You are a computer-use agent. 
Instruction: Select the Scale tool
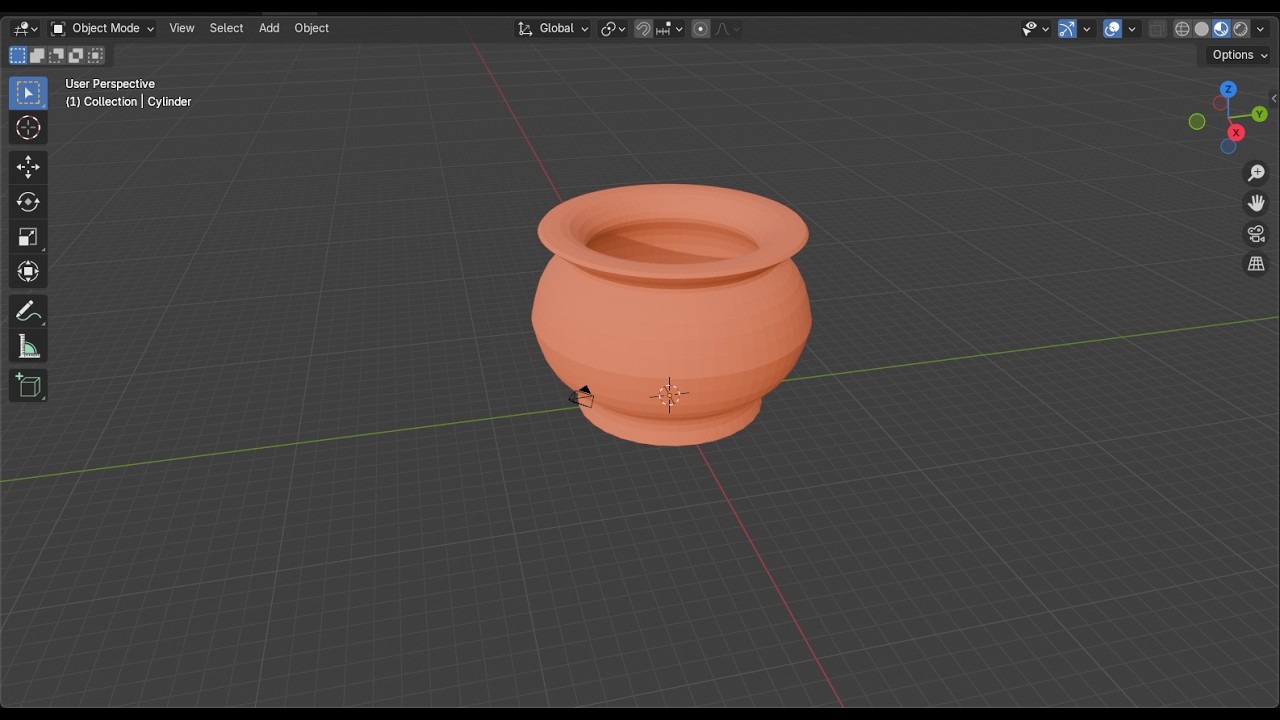pos(28,237)
